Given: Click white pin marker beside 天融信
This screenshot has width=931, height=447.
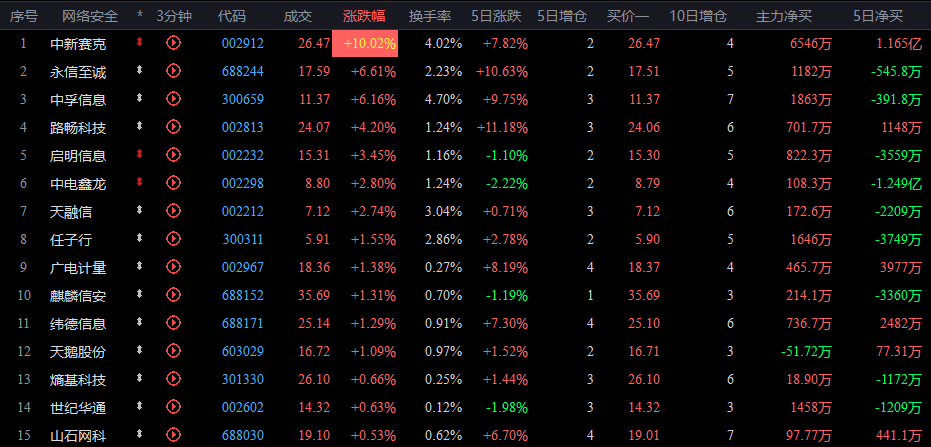Looking at the screenshot, I should point(140,209).
